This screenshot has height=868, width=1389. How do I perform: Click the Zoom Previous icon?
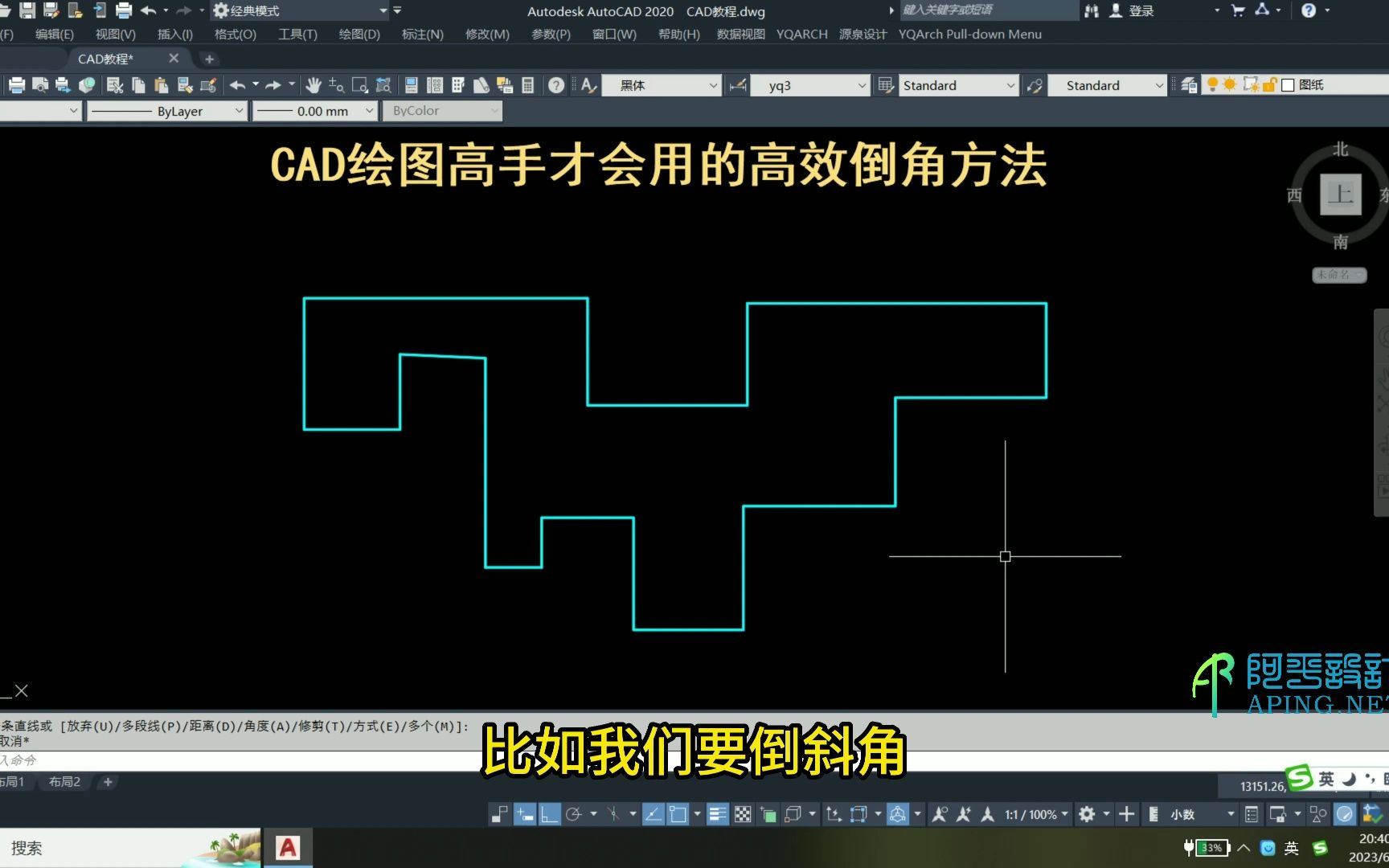(383, 85)
